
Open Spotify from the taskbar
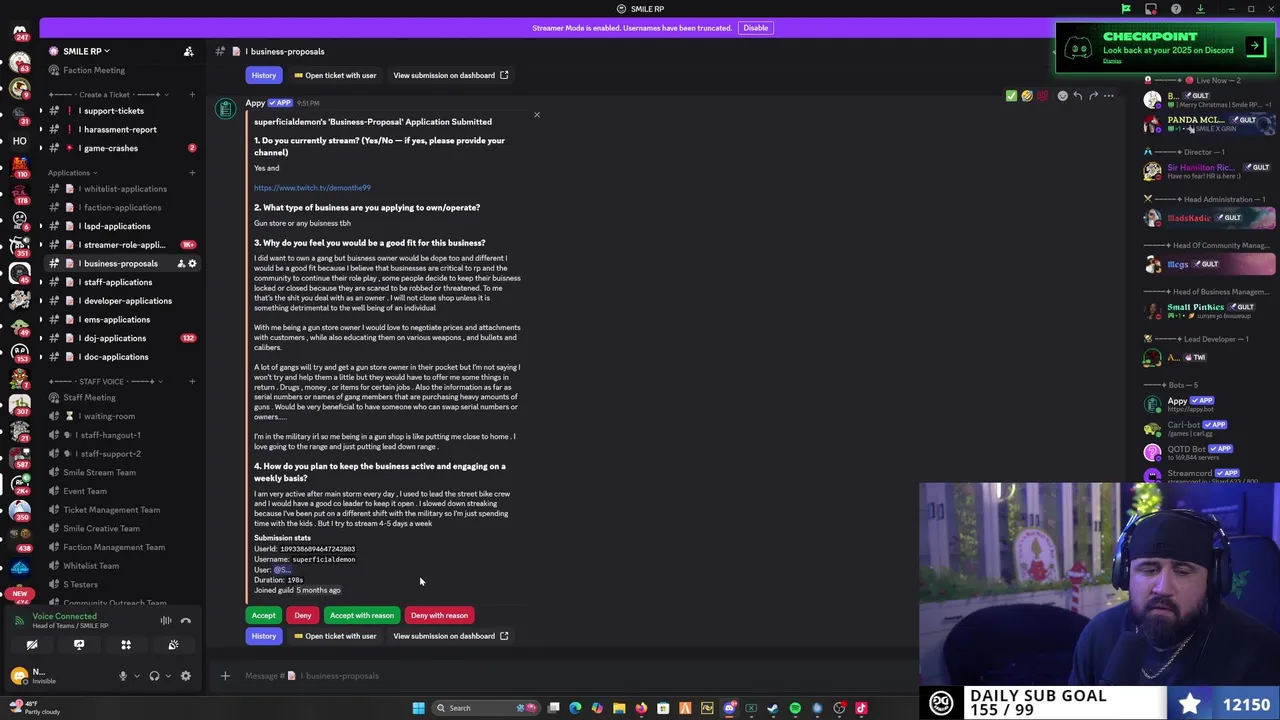pos(795,708)
